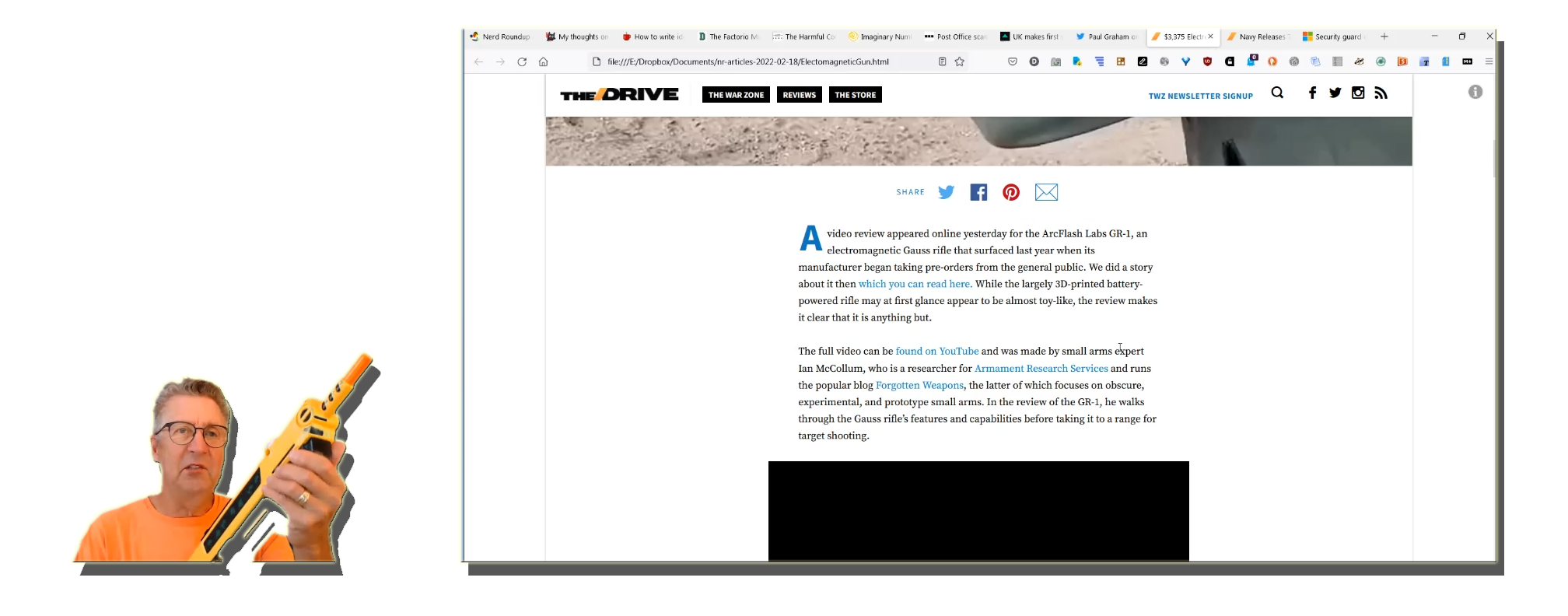Open The Drive Twitter icon in header
The image size is (1568, 616).
coord(1335,93)
